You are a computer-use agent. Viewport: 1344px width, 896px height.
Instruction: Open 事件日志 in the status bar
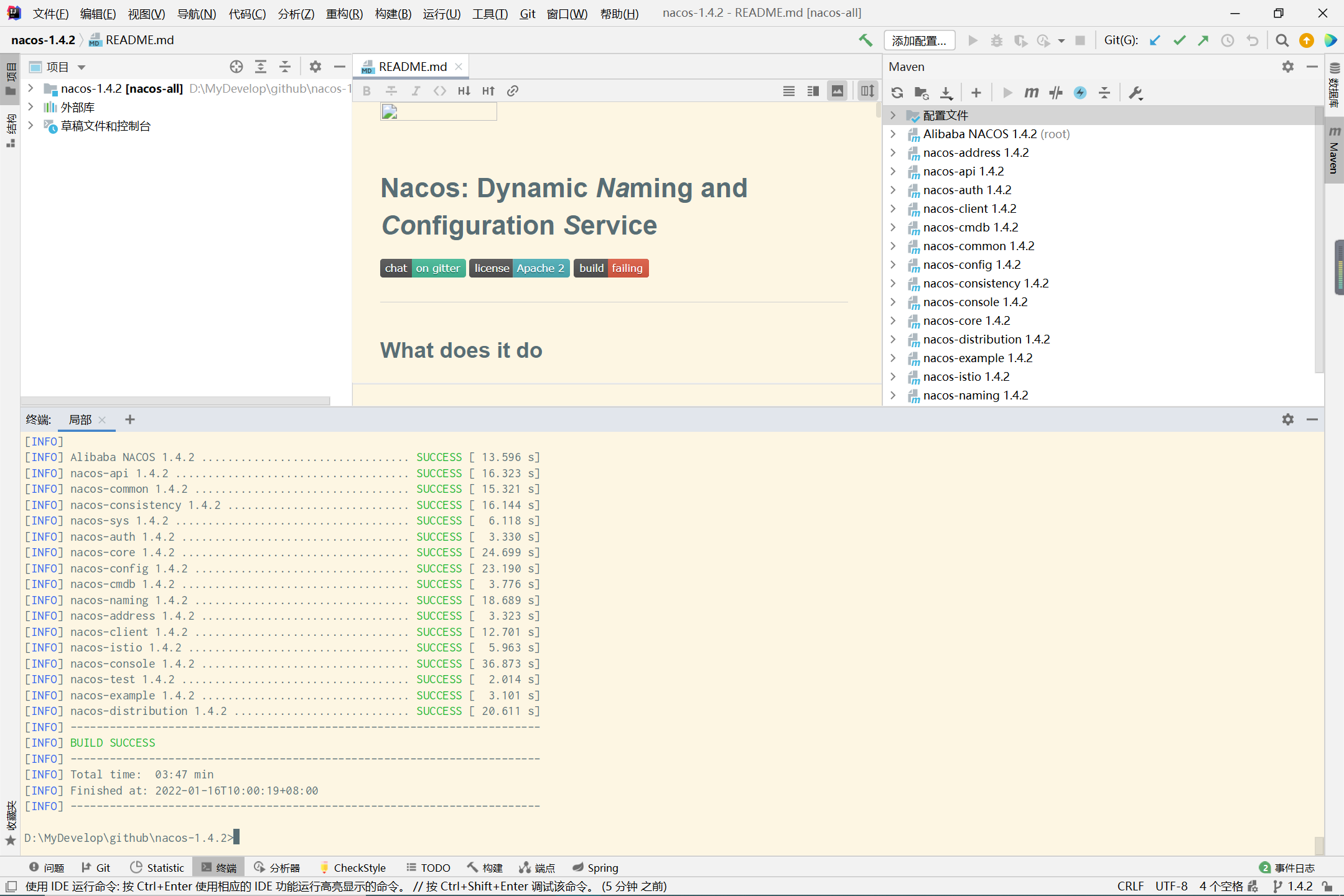coord(1287,867)
